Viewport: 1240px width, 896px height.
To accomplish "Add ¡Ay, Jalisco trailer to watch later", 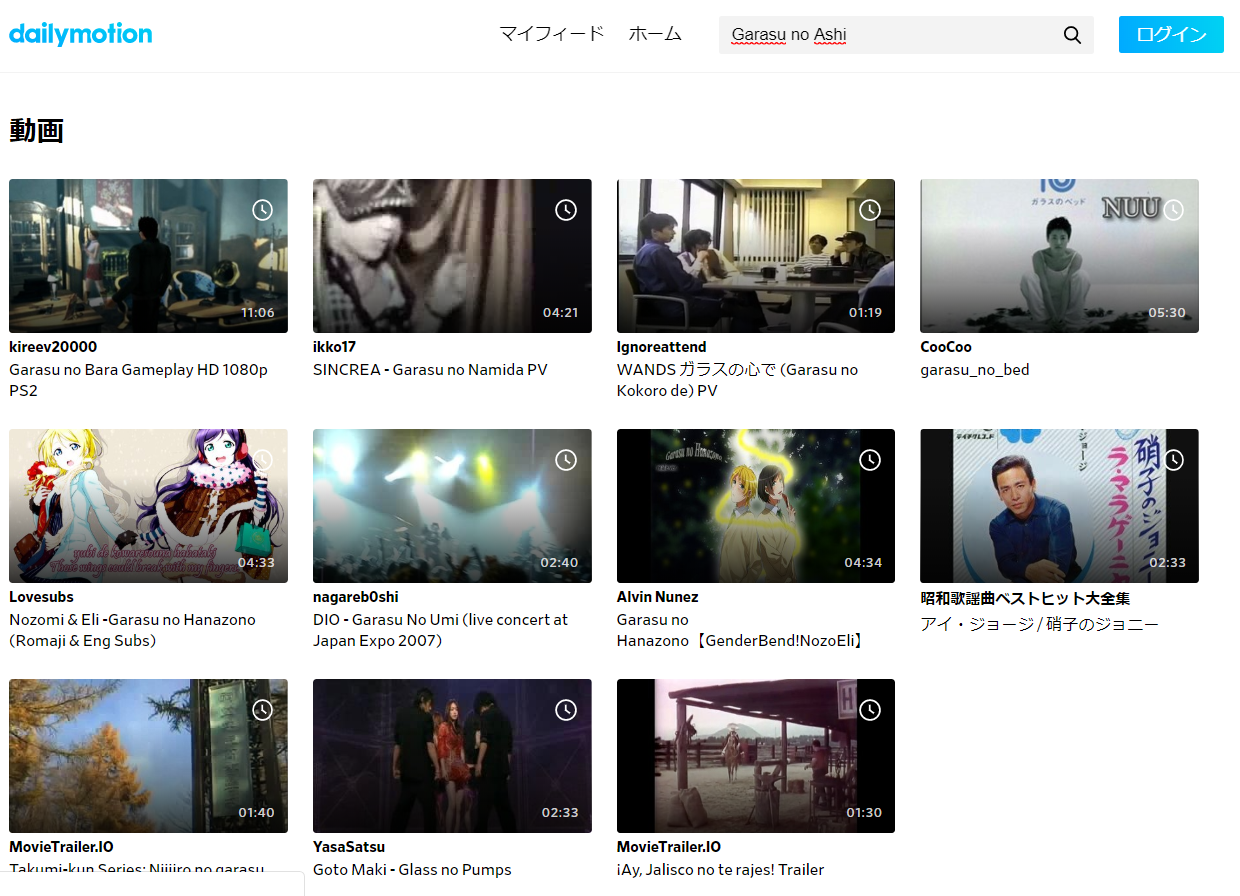I will [870, 710].
